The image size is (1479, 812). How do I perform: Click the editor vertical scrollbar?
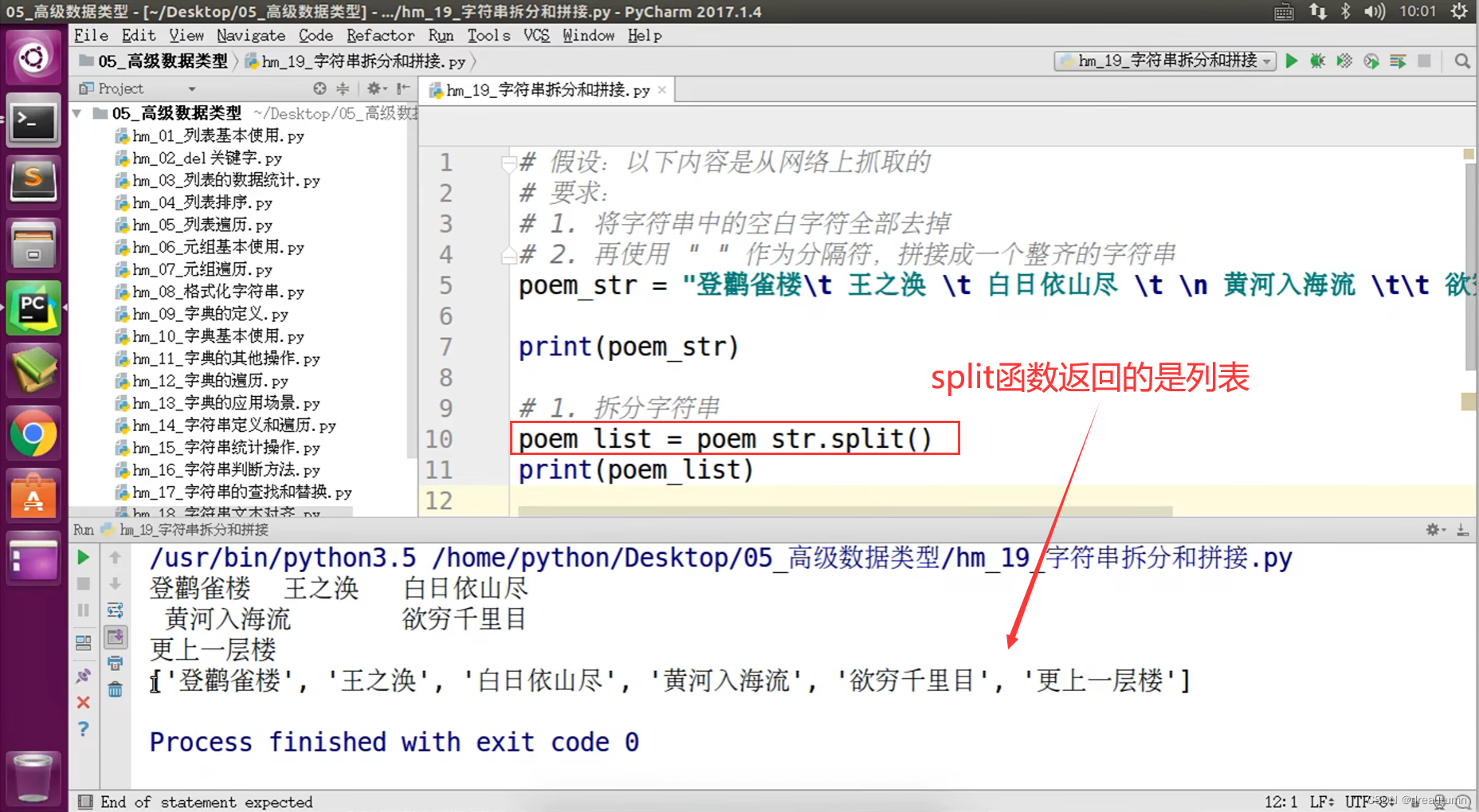click(1470, 267)
